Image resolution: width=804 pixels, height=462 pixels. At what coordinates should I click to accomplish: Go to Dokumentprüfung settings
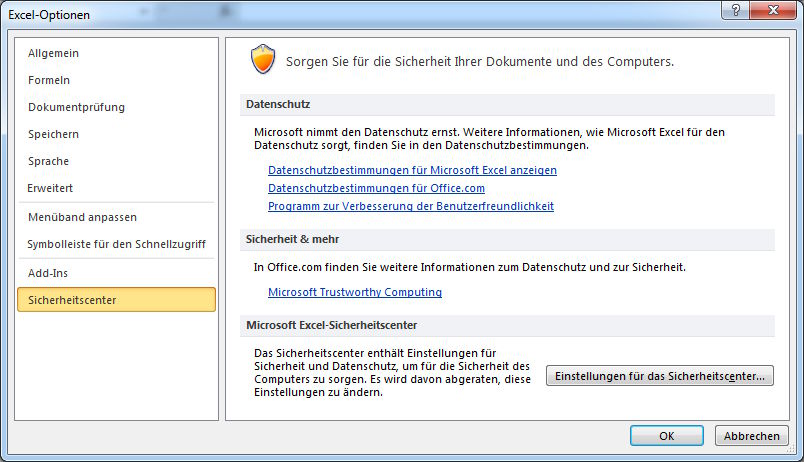point(76,107)
